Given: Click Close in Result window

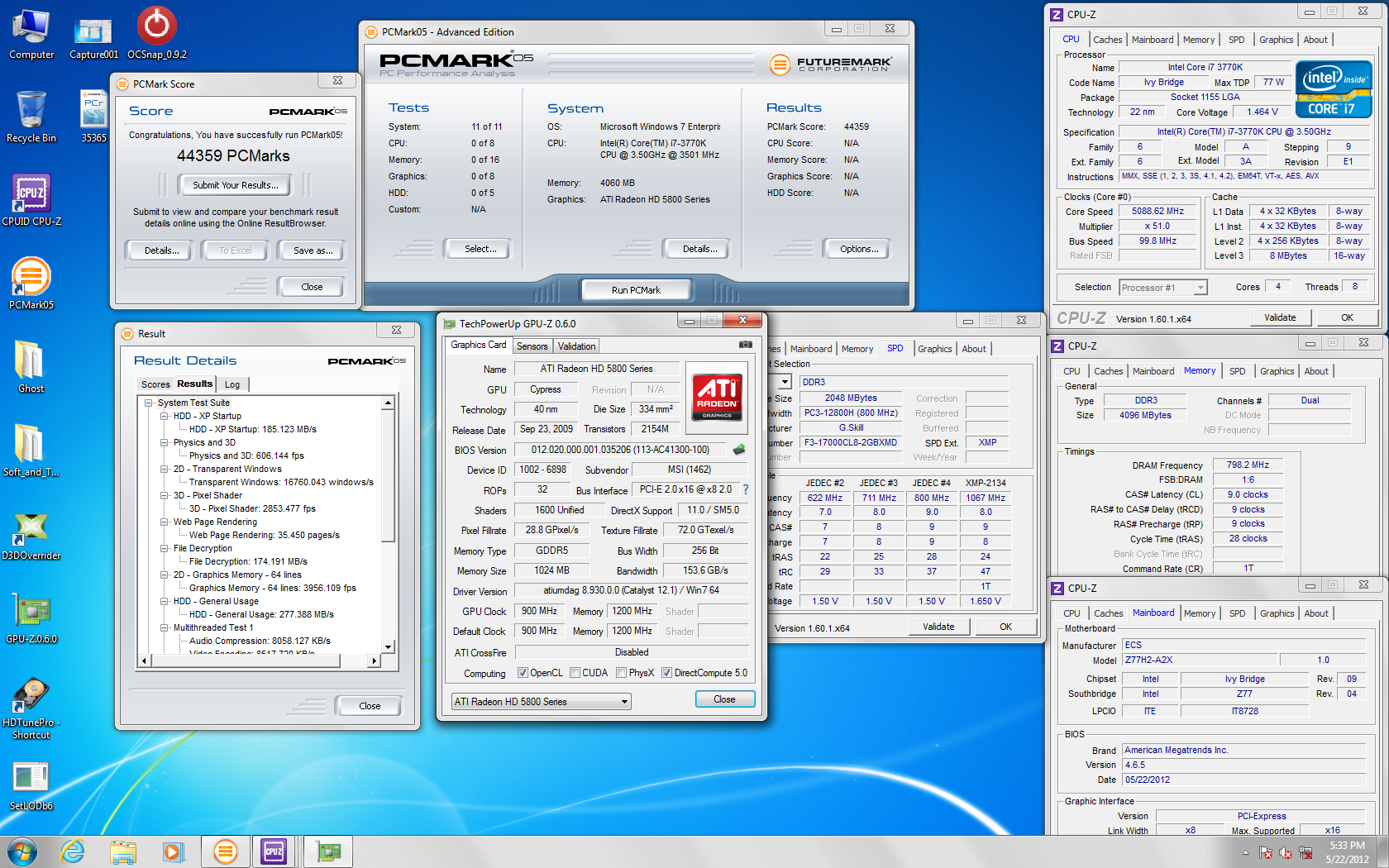Looking at the screenshot, I should pyautogui.click(x=370, y=706).
